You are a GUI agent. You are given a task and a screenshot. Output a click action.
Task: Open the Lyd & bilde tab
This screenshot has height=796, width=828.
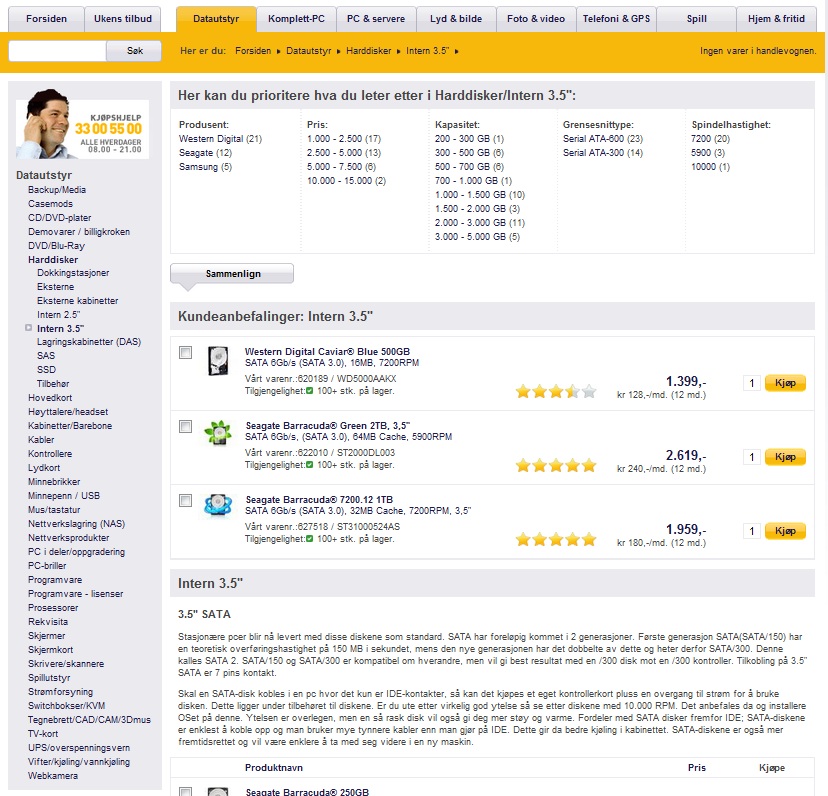coord(456,19)
